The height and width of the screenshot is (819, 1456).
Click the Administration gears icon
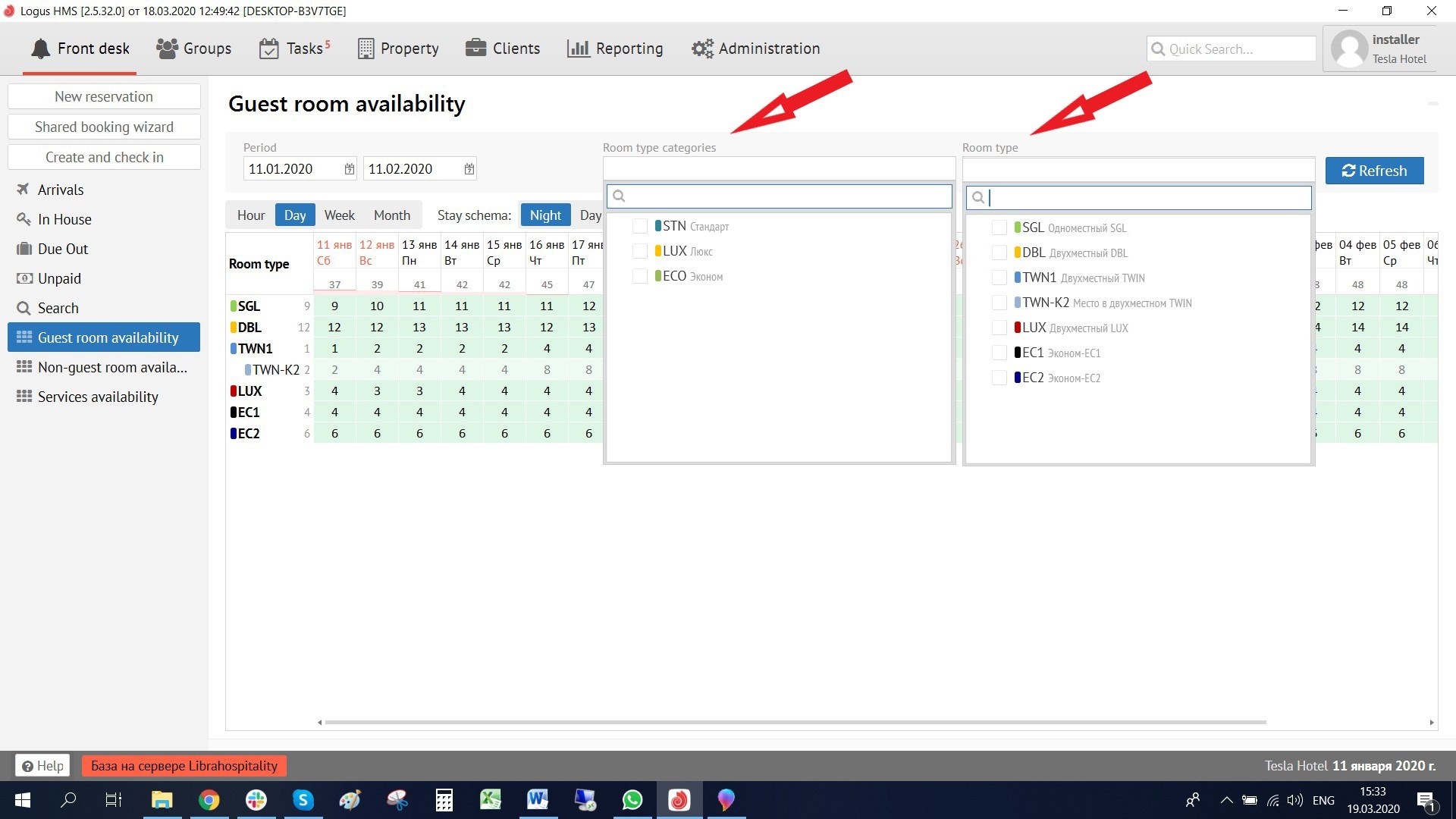pos(702,49)
